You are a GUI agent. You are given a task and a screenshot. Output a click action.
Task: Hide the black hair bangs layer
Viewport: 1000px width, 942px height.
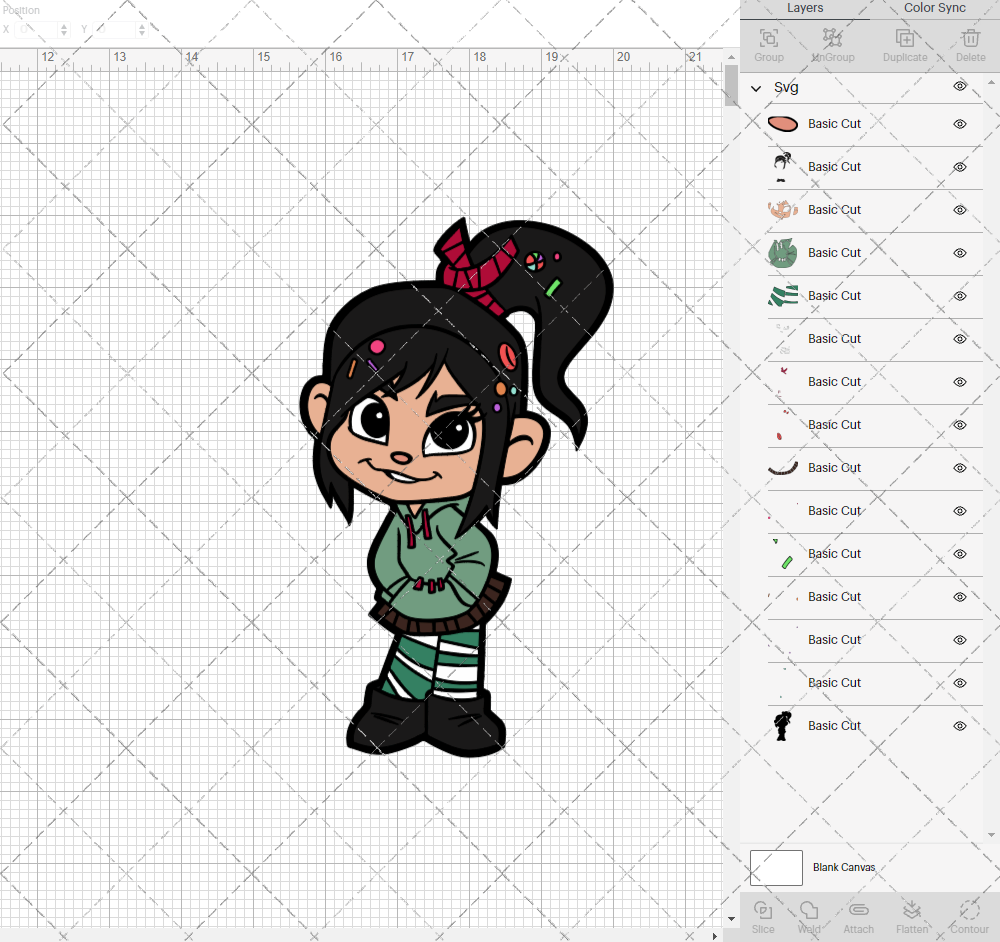960,167
